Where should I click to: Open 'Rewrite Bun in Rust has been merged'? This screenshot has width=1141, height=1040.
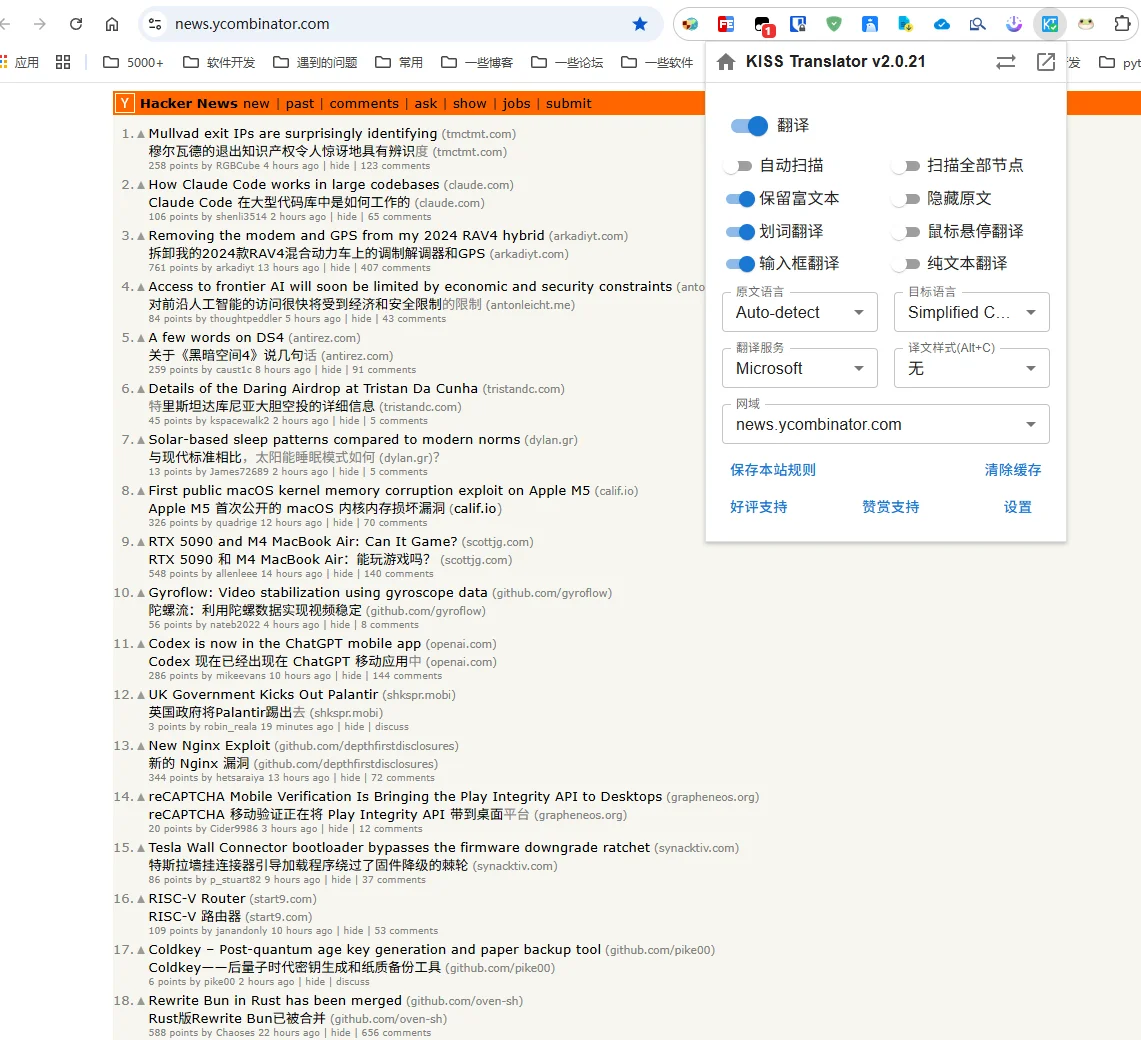click(x=275, y=1001)
